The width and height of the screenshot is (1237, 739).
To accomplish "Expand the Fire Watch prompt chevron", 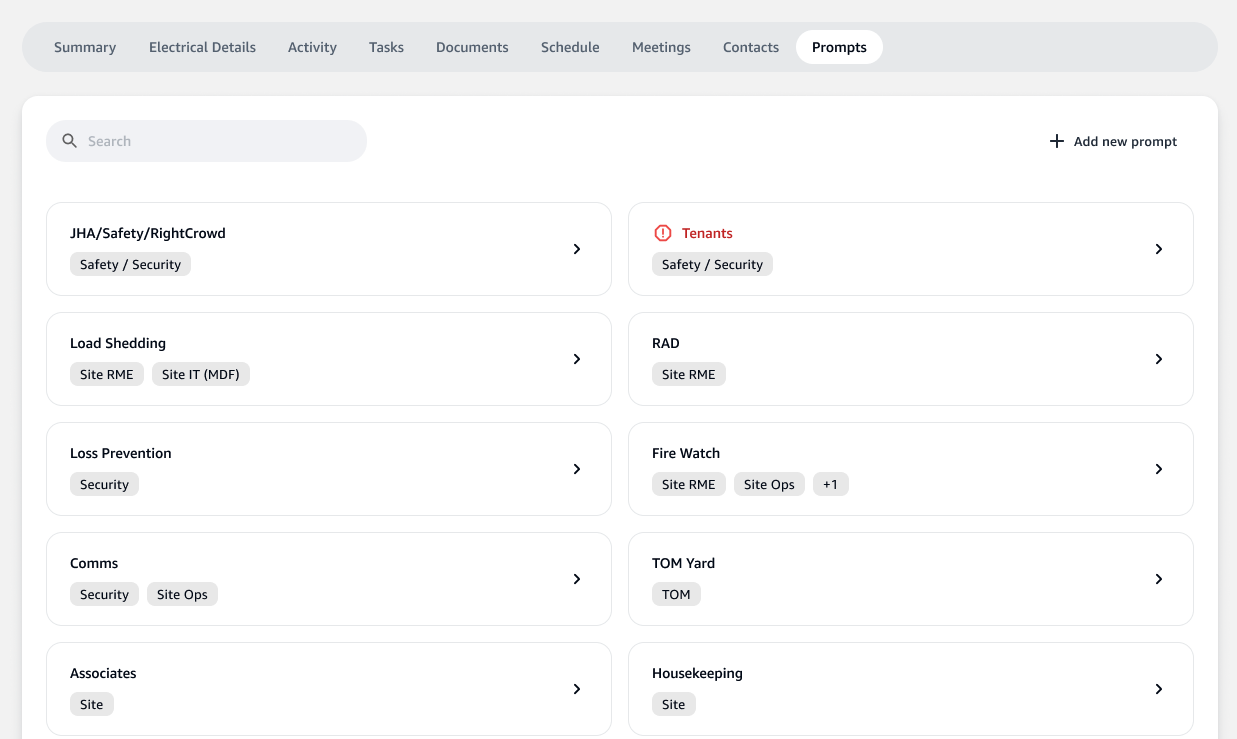I will click(1159, 469).
